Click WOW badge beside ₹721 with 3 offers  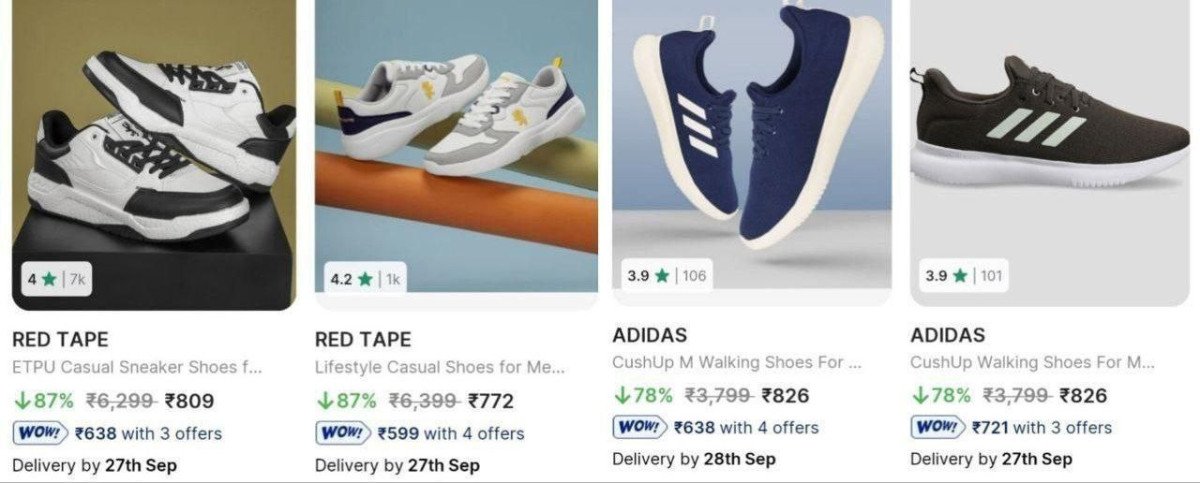[938, 427]
